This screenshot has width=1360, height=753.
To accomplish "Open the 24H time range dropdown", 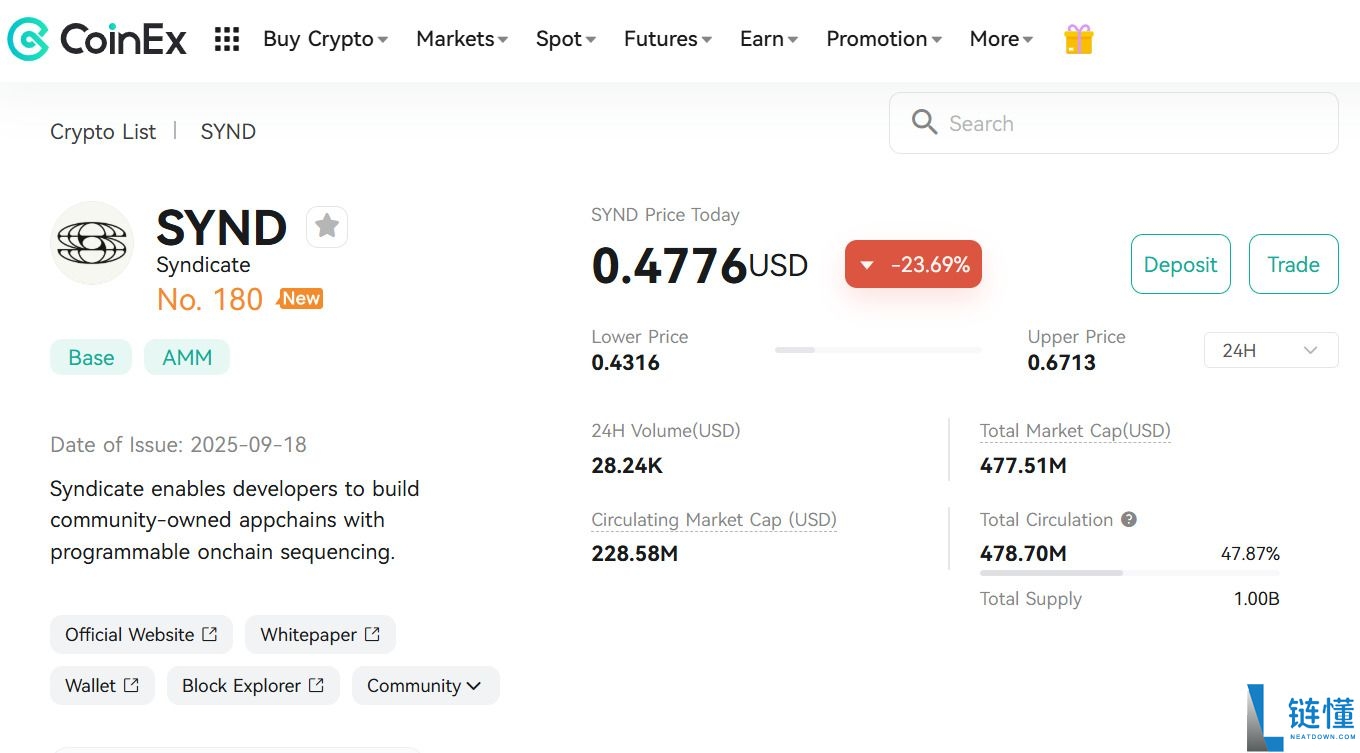I will pos(1271,350).
